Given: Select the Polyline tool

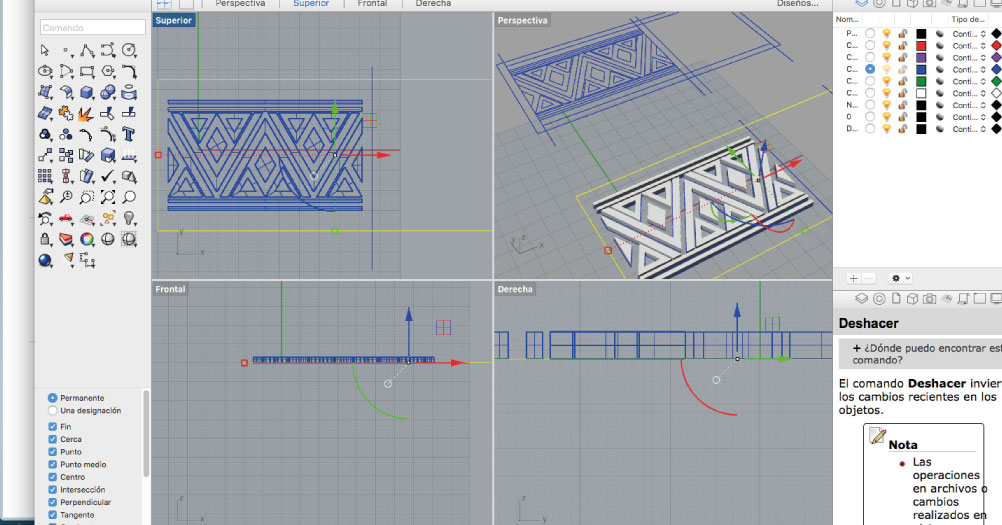Looking at the screenshot, I should 87,50.
